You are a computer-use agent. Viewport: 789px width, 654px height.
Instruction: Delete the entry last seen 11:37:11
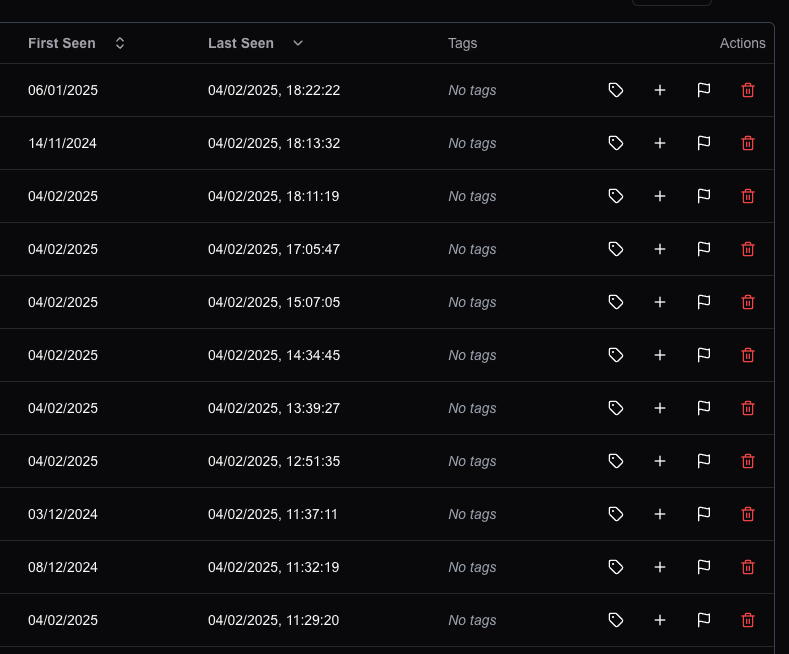[748, 514]
